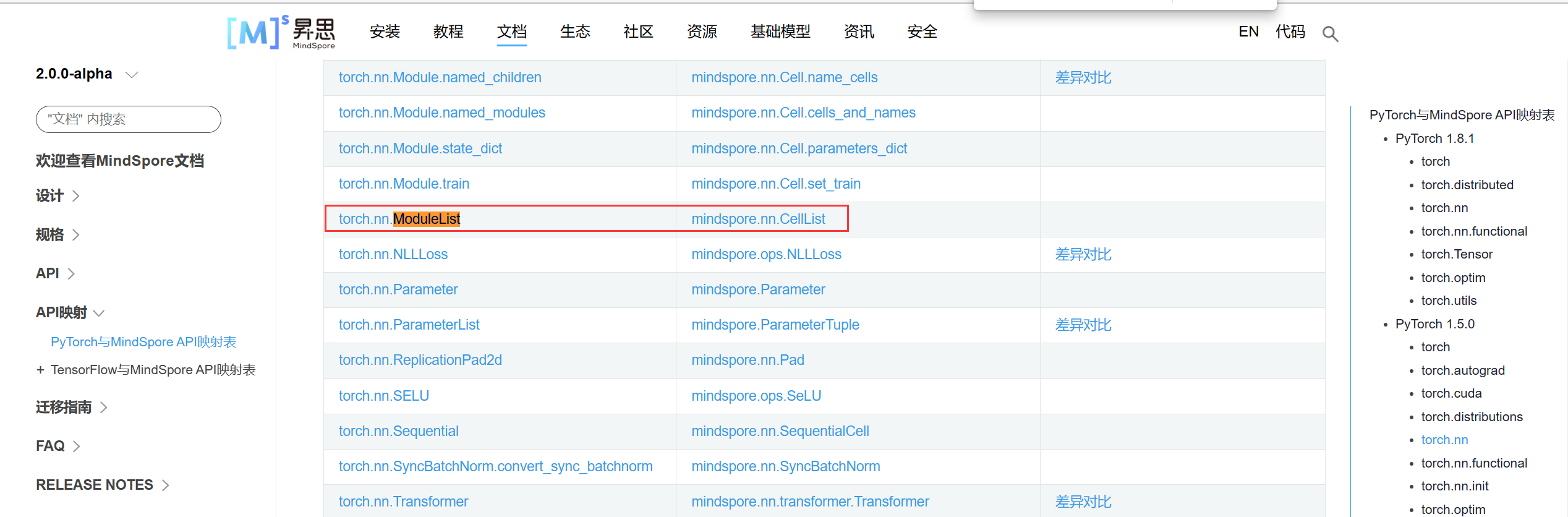
Task: Open mindspore.nn.transformer.Transformer link
Action: point(810,502)
